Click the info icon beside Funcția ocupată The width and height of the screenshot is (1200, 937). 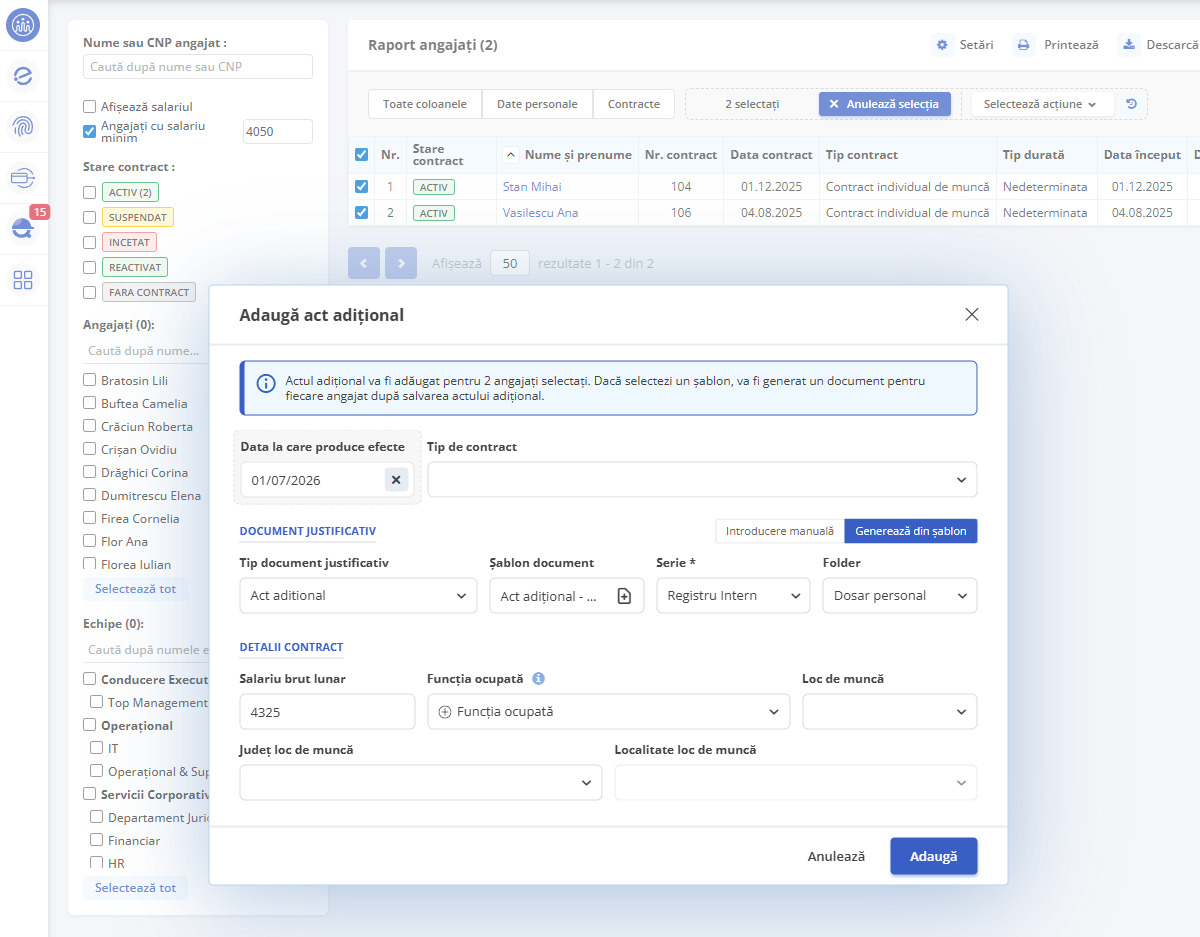click(x=538, y=678)
